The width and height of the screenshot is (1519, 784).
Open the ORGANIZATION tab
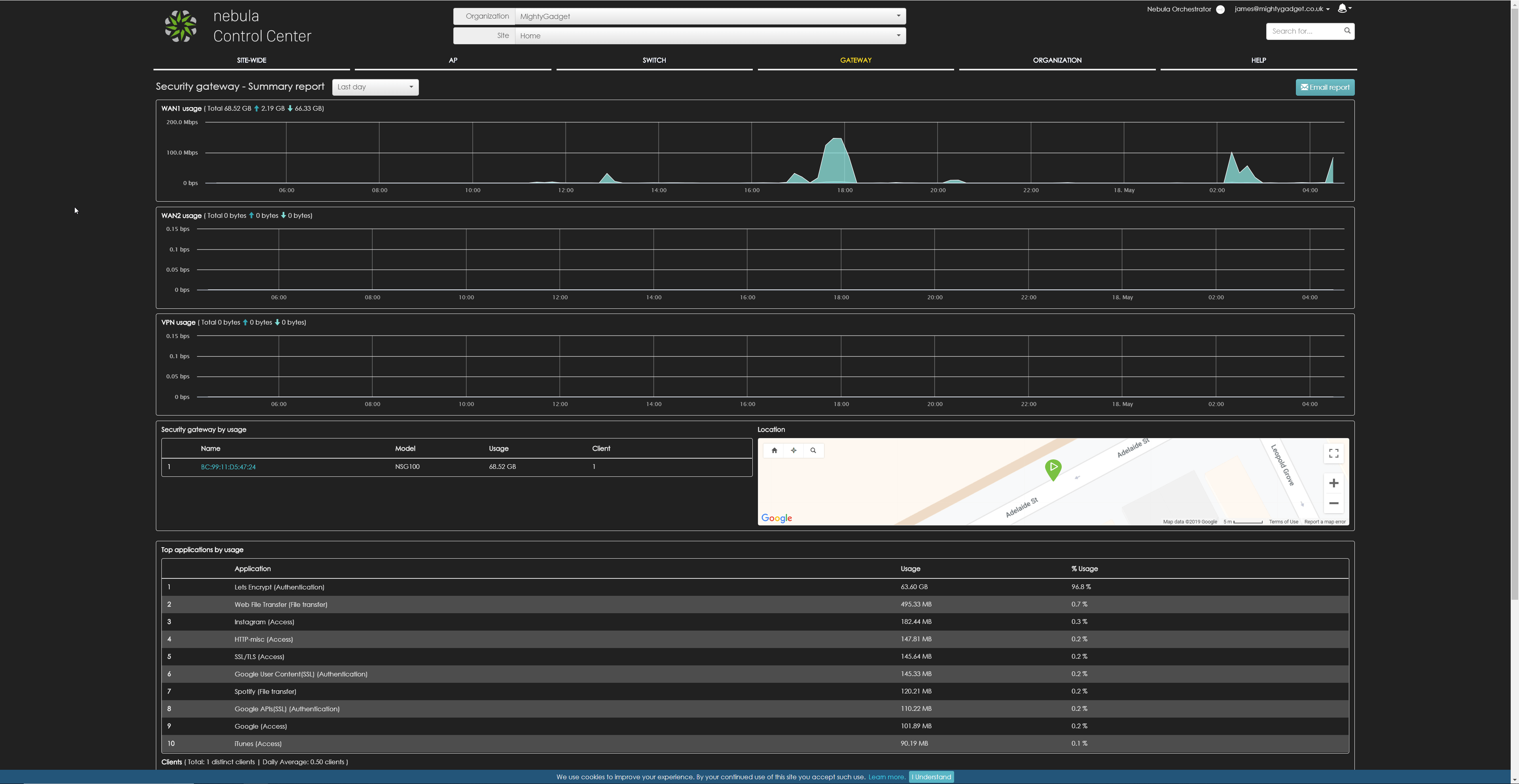tap(1057, 60)
